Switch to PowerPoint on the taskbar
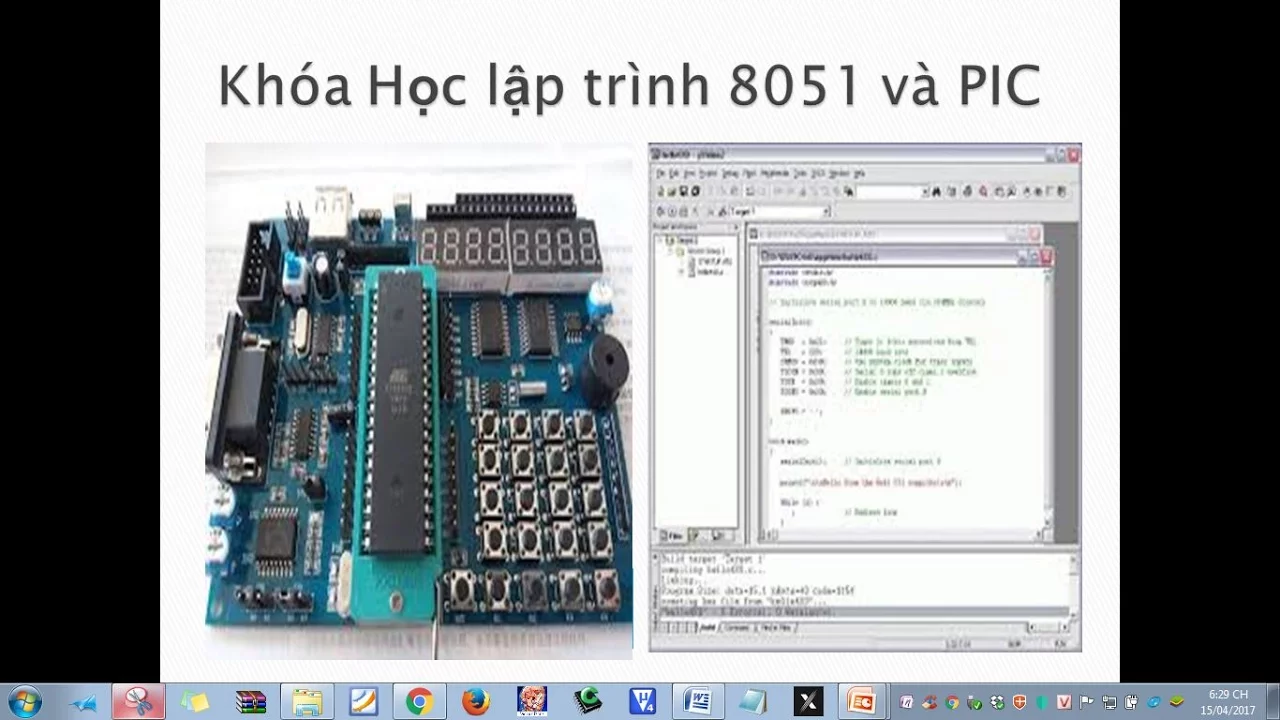 coord(861,702)
